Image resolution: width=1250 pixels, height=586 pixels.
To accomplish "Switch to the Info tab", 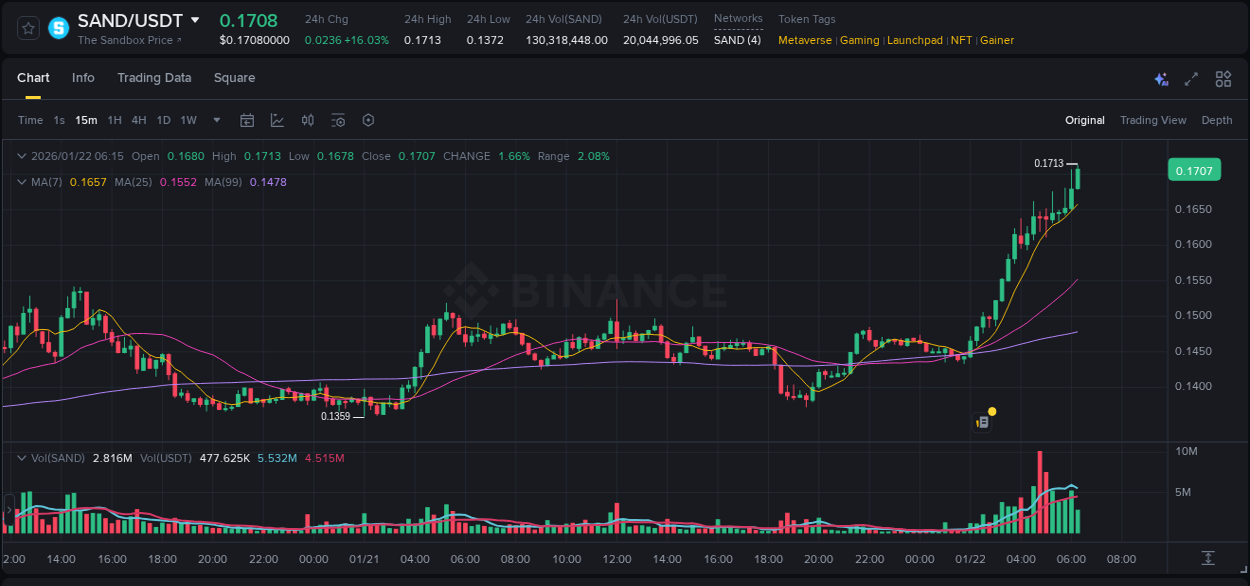I will click(83, 77).
